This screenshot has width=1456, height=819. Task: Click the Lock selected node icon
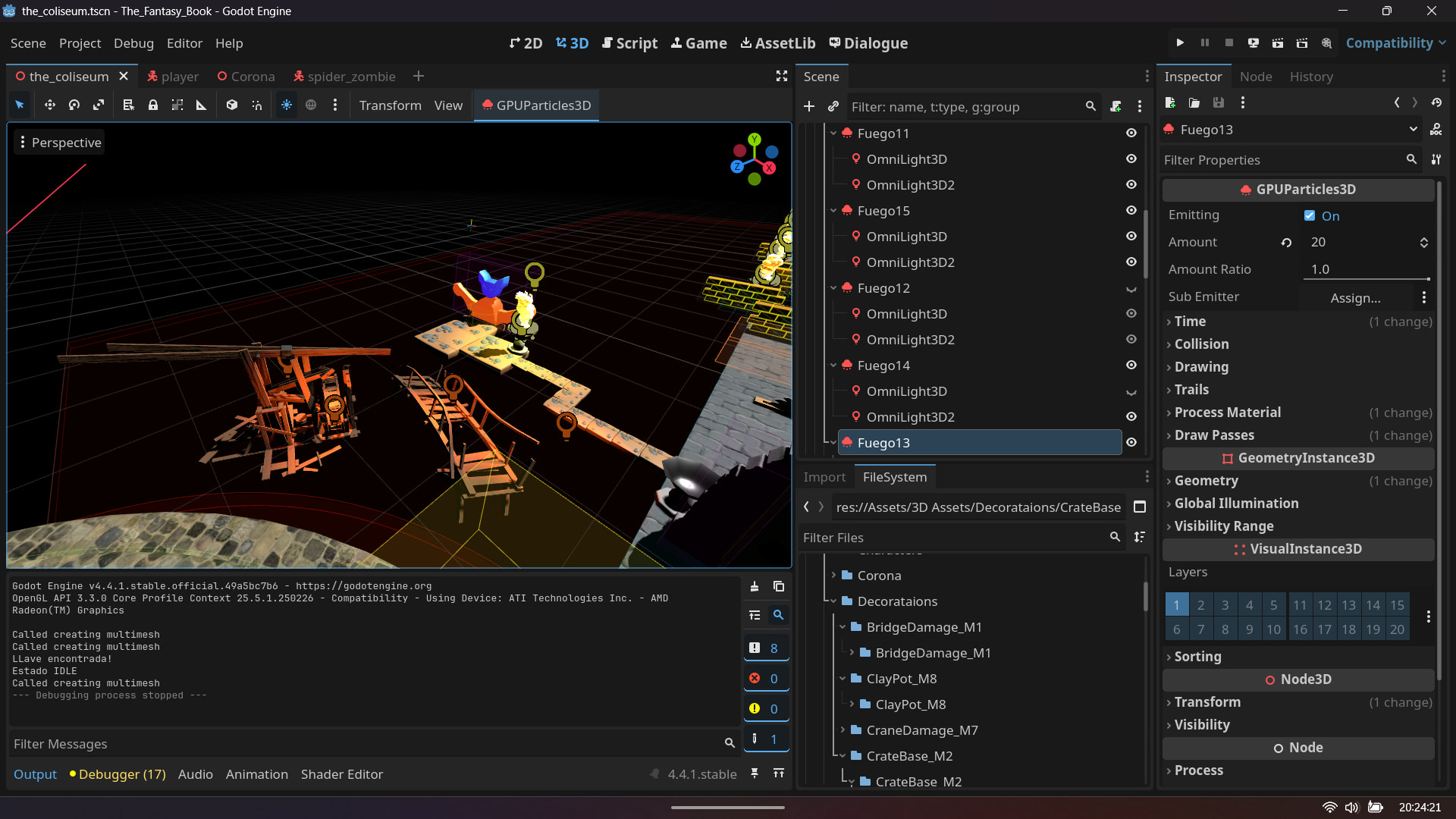152,105
